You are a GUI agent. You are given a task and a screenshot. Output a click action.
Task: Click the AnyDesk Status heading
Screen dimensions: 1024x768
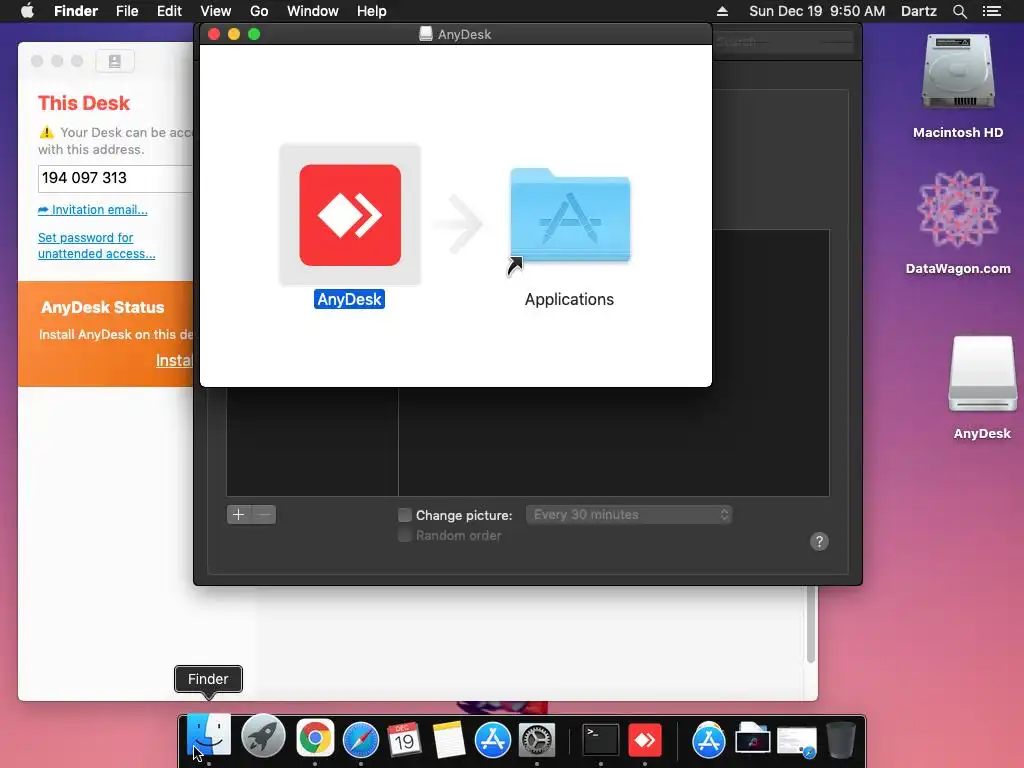[103, 307]
